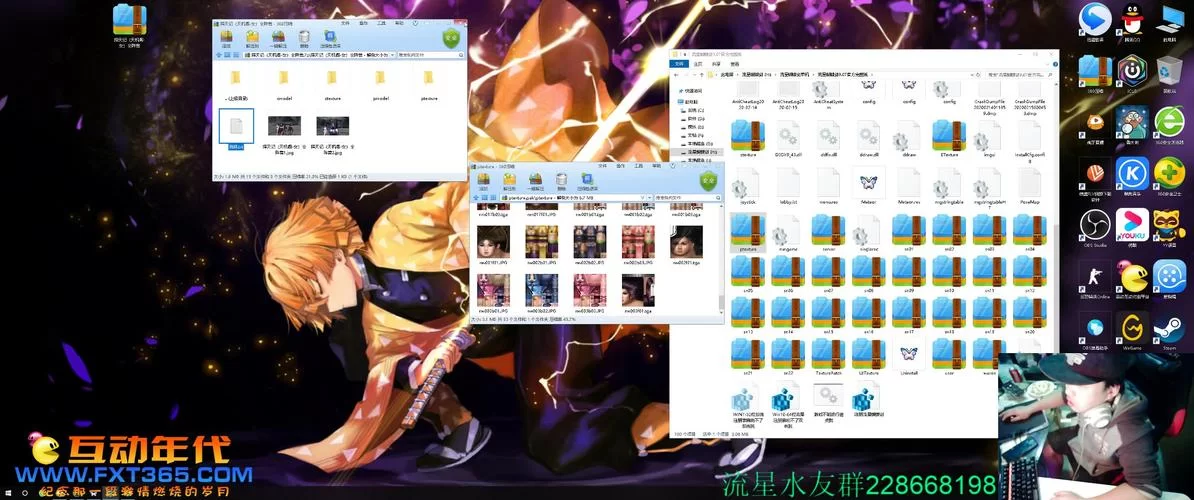Viewport: 1194px width, 500px height.
Task: Click File tab in Explorer ribbon
Action: coord(680,65)
